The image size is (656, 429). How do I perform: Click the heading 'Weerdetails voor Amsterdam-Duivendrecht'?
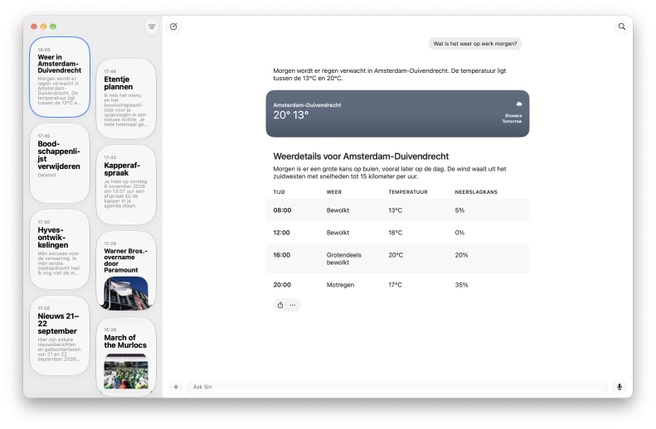[361, 156]
